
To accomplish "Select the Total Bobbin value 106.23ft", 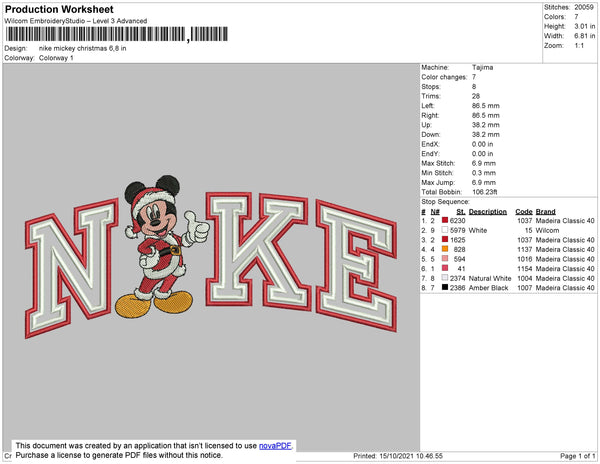I will [x=485, y=192].
